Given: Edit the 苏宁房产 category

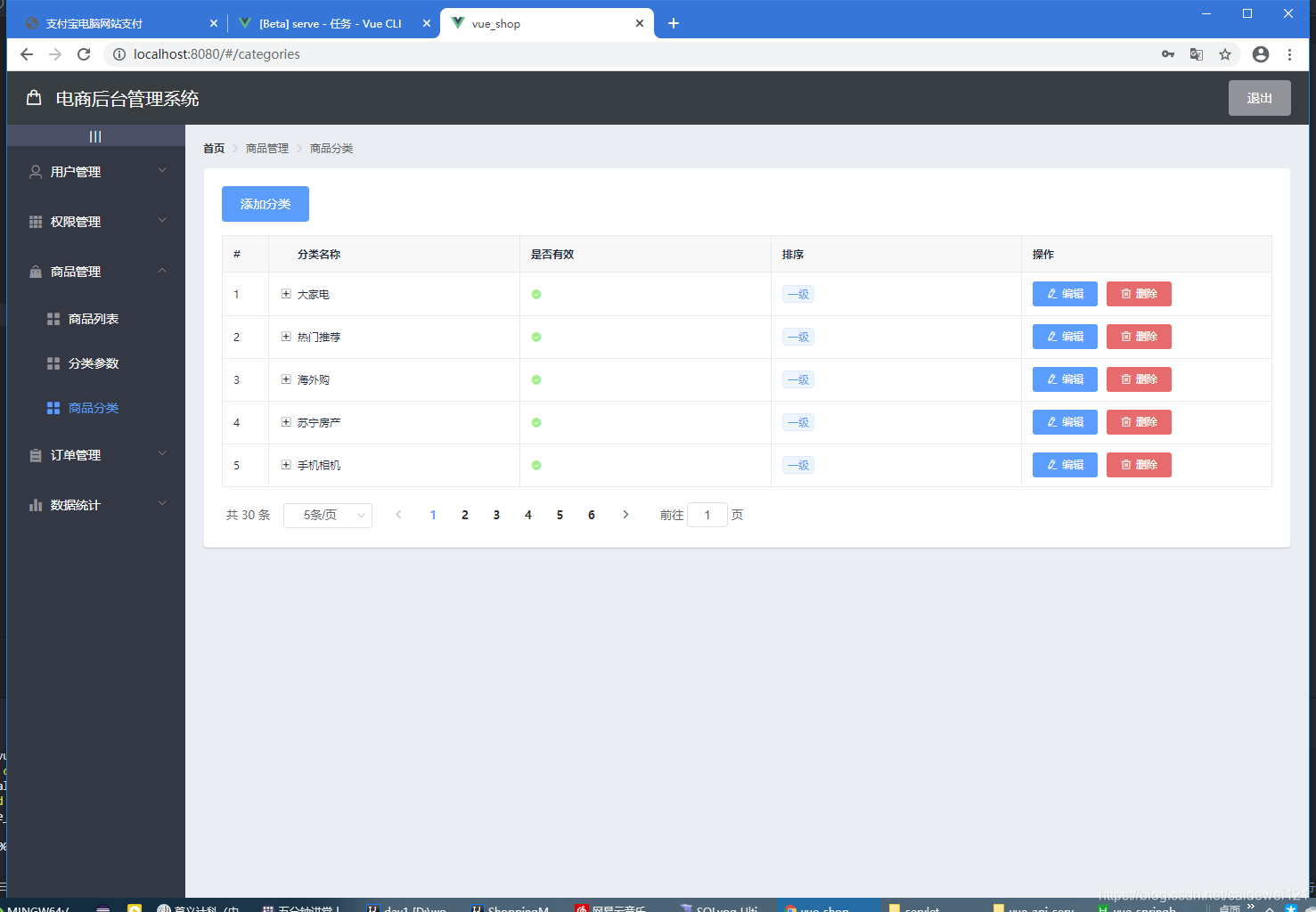Looking at the screenshot, I should point(1065,422).
